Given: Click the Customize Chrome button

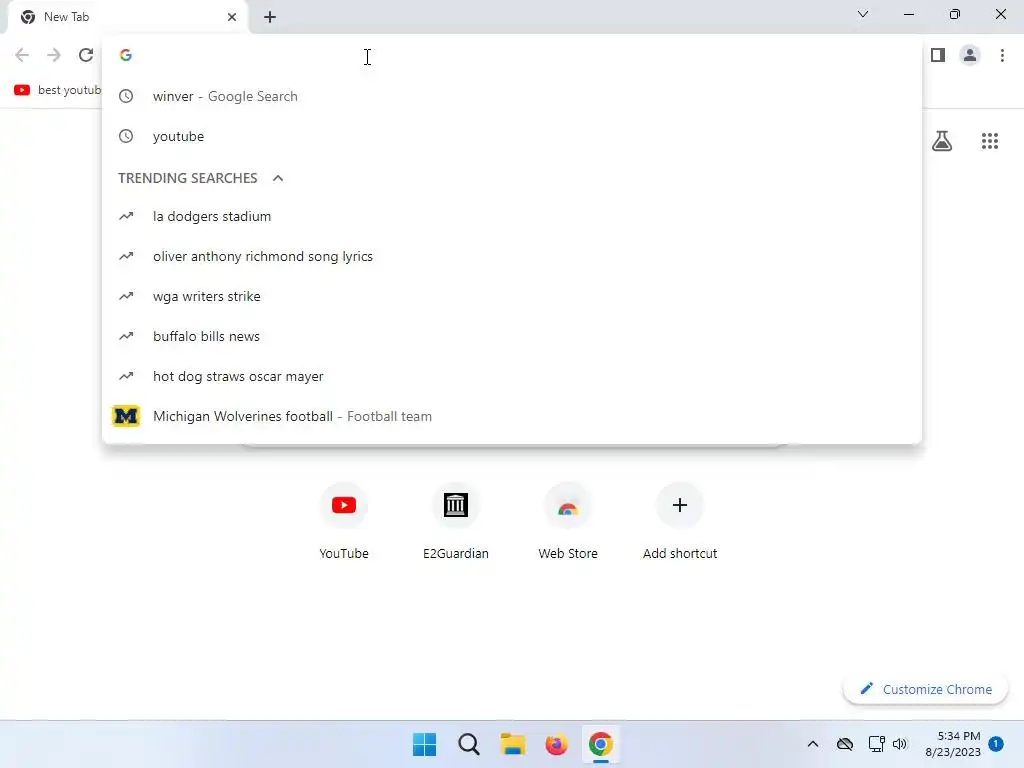Looking at the screenshot, I should [925, 689].
